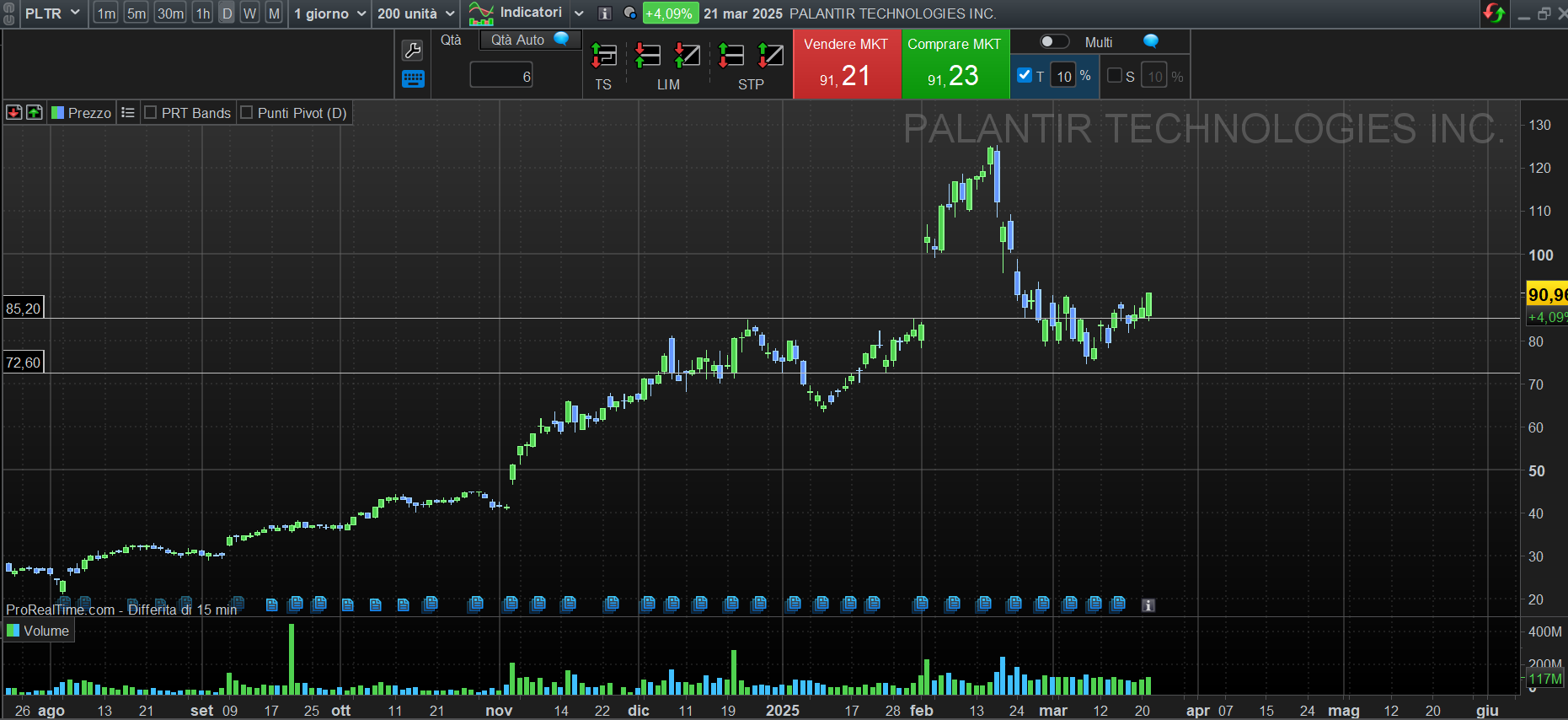1568x720 pixels.
Task: Open the list icon next to Prezzo
Action: coord(128,113)
